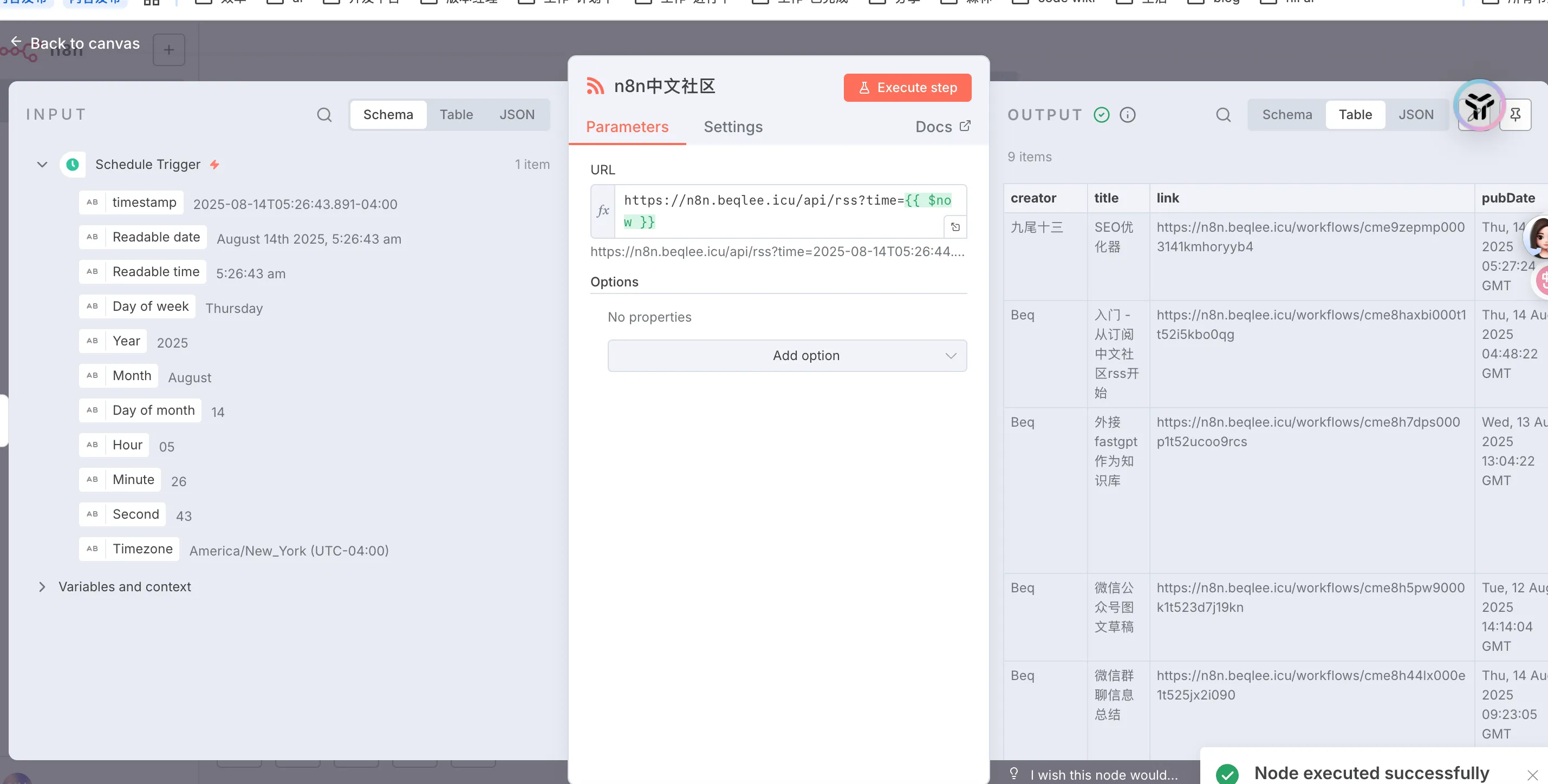
Task: Click the n8n中文社区 node title
Action: point(665,86)
